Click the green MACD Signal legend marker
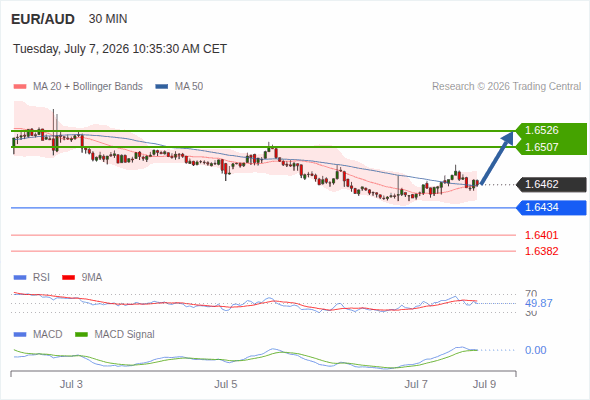 81,335
